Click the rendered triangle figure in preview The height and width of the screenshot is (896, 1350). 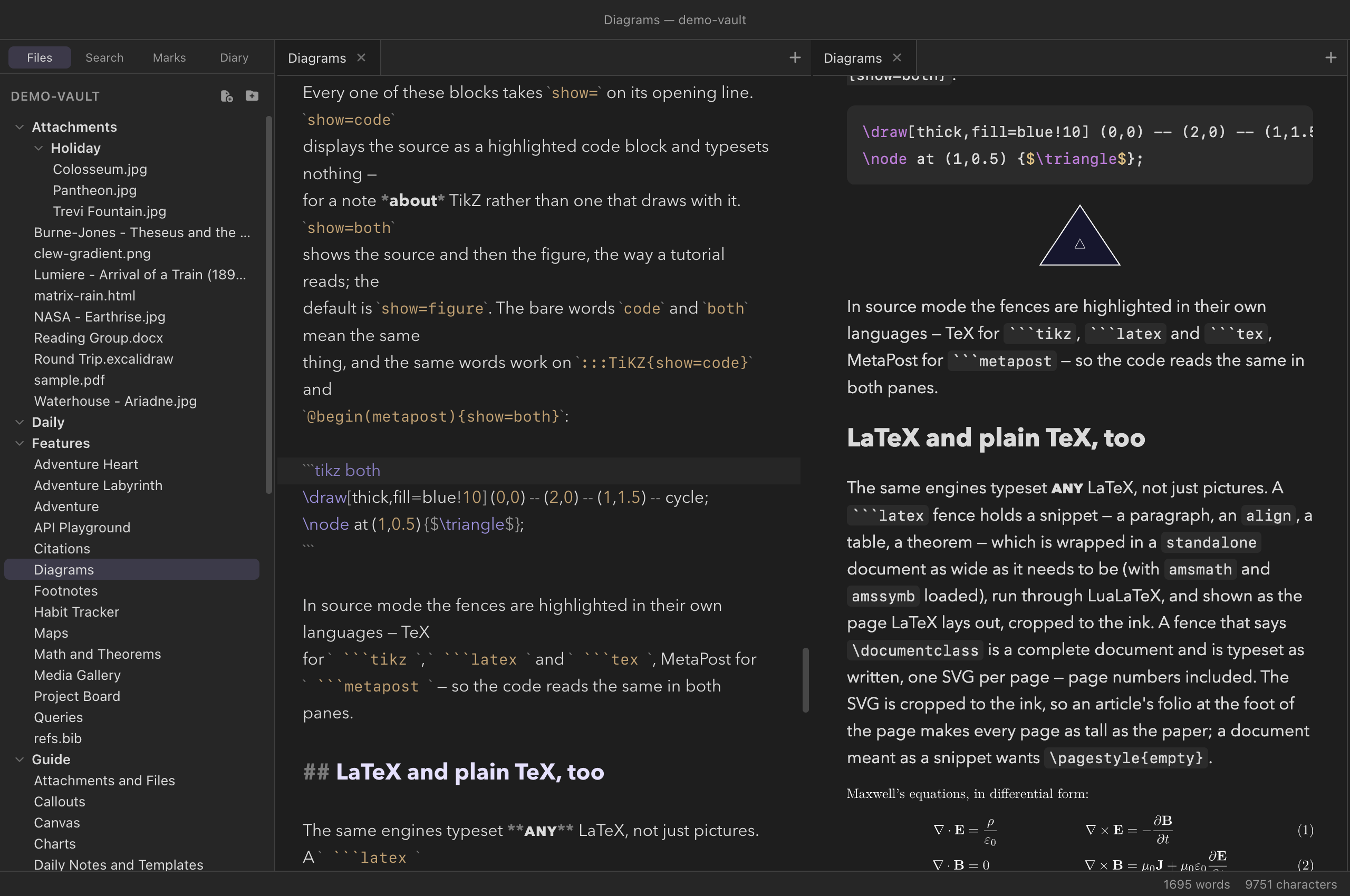tap(1079, 236)
